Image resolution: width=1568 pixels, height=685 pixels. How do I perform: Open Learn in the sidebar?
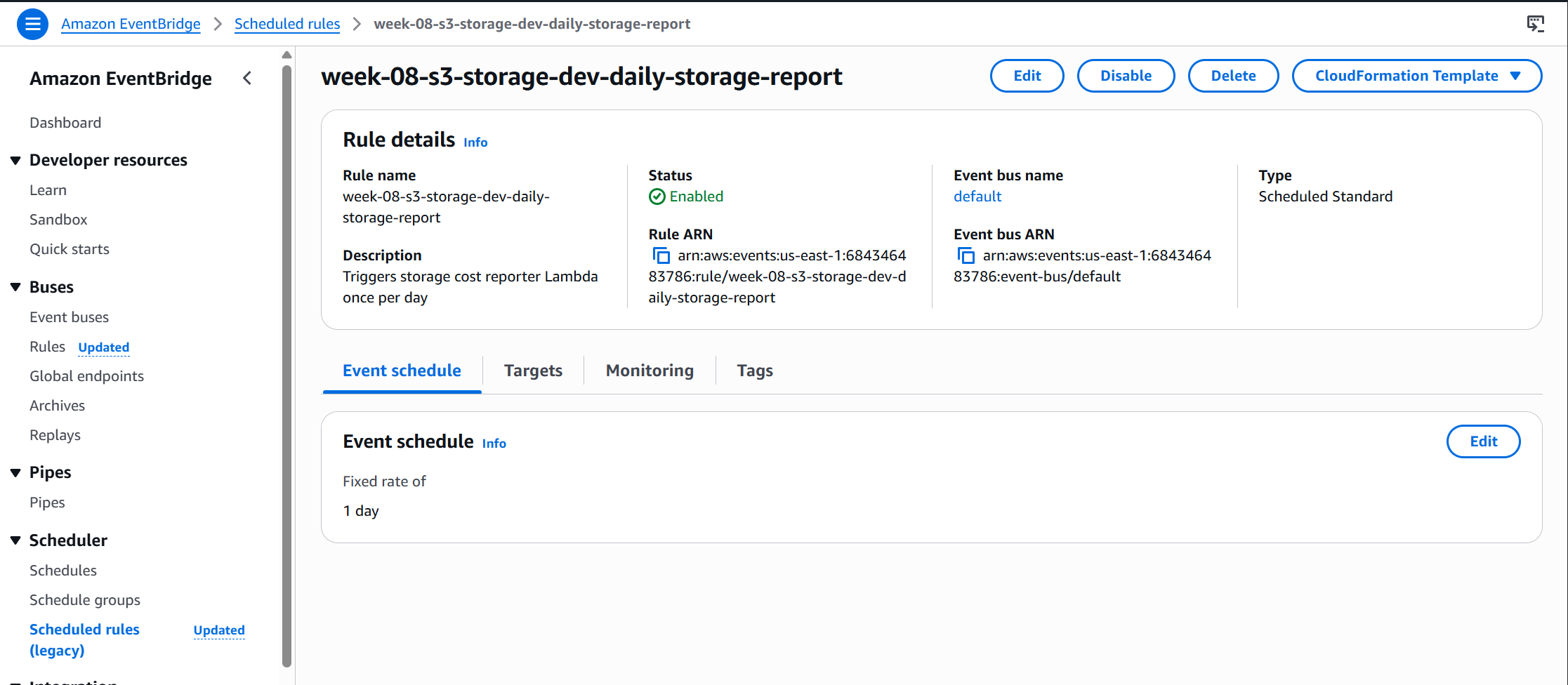coord(48,190)
